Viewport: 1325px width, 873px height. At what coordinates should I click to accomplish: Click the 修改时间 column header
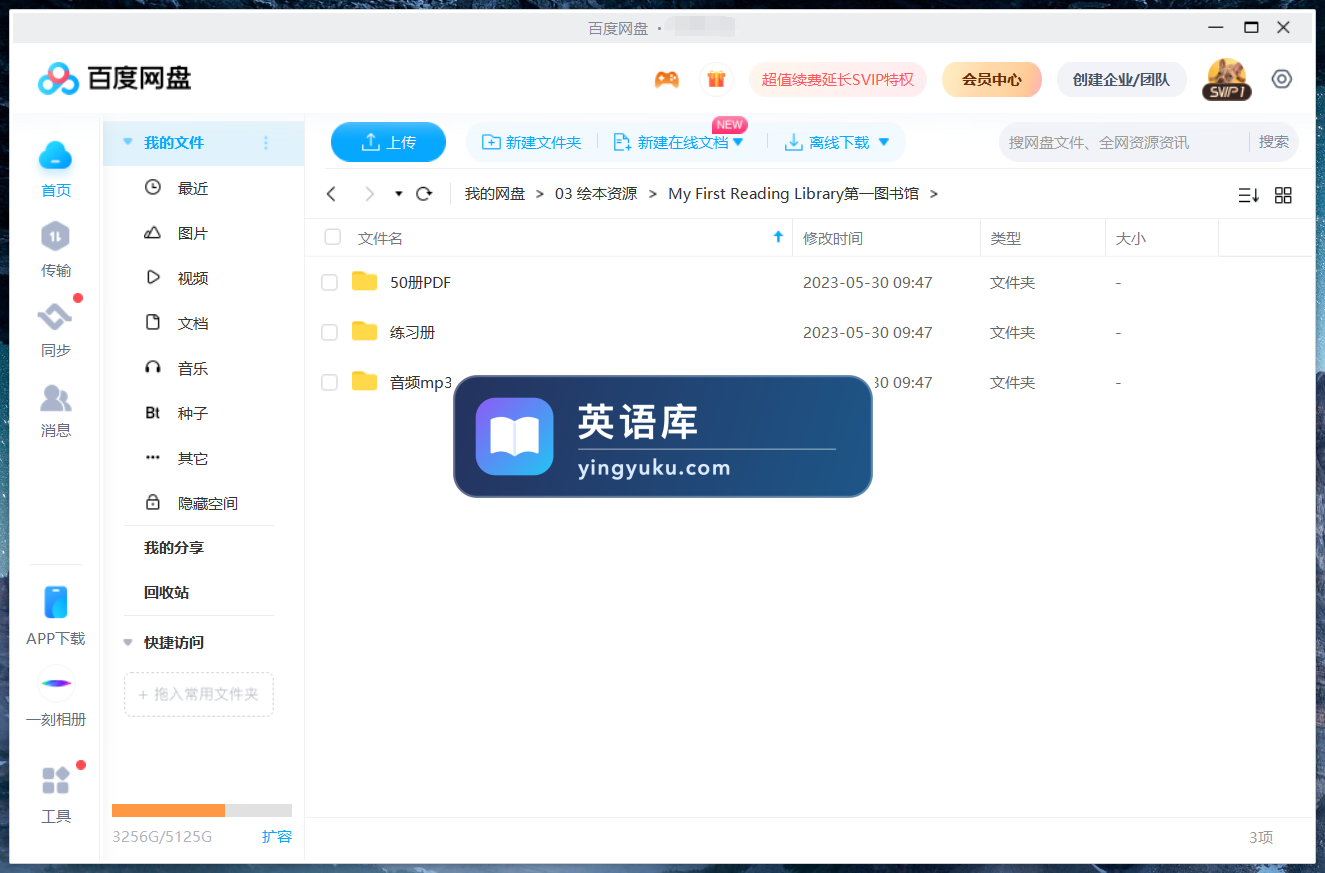click(886, 238)
